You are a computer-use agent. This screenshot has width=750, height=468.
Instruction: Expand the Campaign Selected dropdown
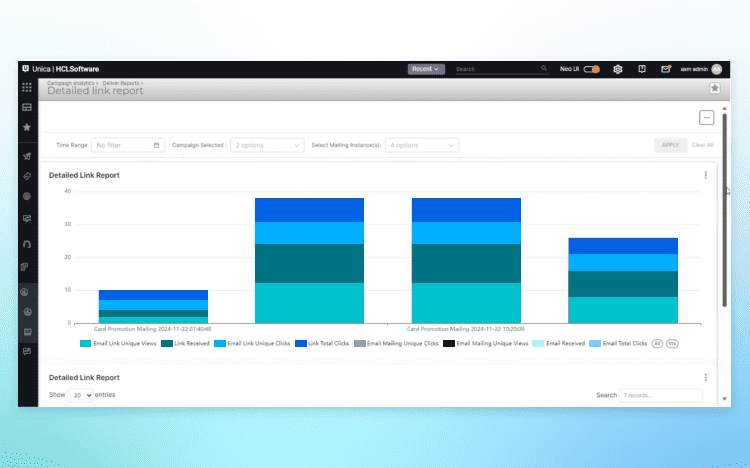(267, 145)
